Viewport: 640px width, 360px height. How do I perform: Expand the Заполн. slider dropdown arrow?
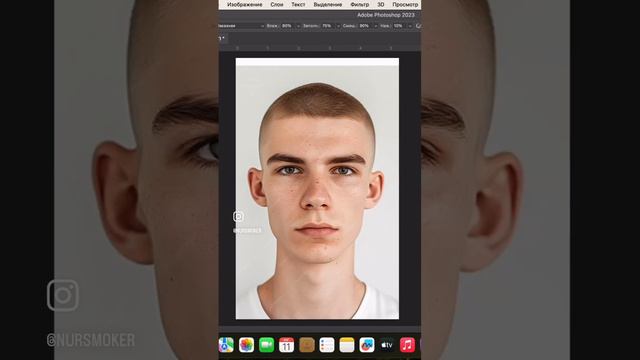(x=338, y=26)
